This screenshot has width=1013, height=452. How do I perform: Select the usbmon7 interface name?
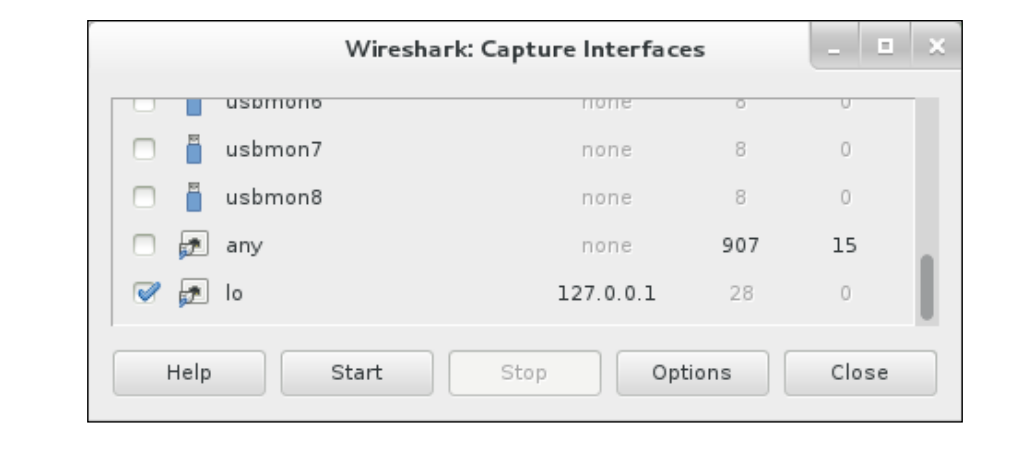(x=274, y=150)
